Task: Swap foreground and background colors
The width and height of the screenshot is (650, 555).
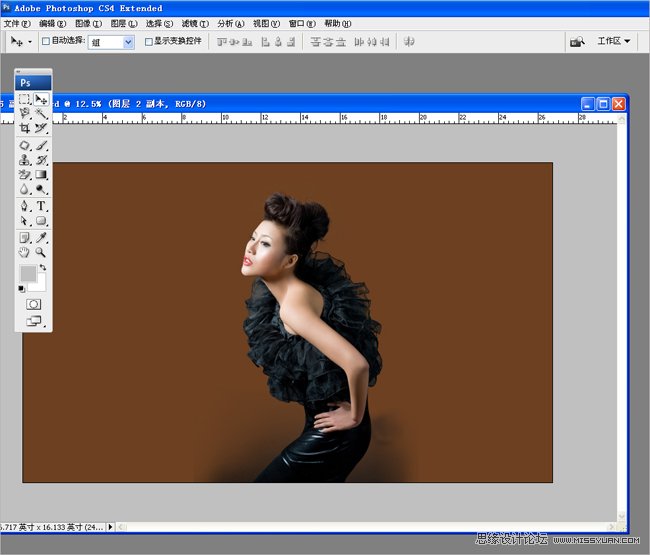Action: pyautogui.click(x=43, y=268)
